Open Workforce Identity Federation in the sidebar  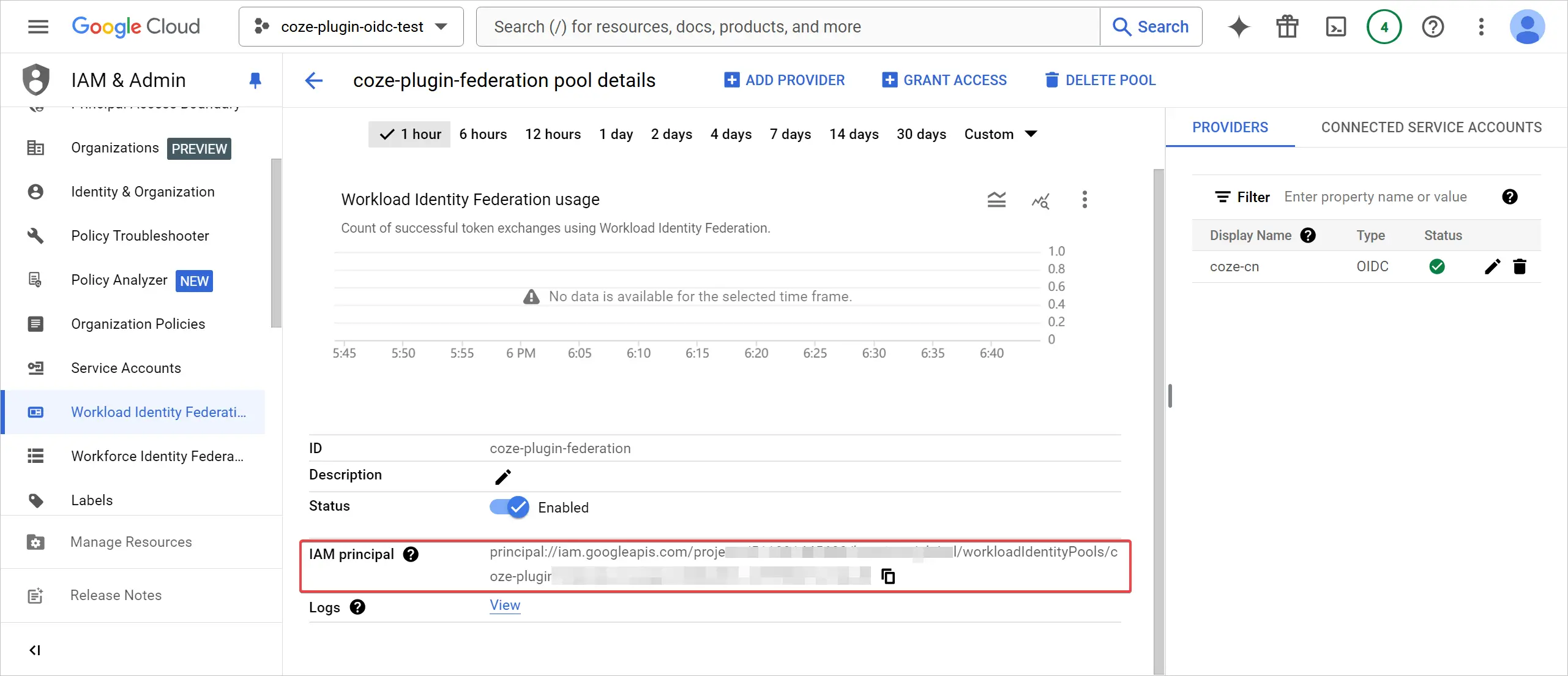pos(133,456)
